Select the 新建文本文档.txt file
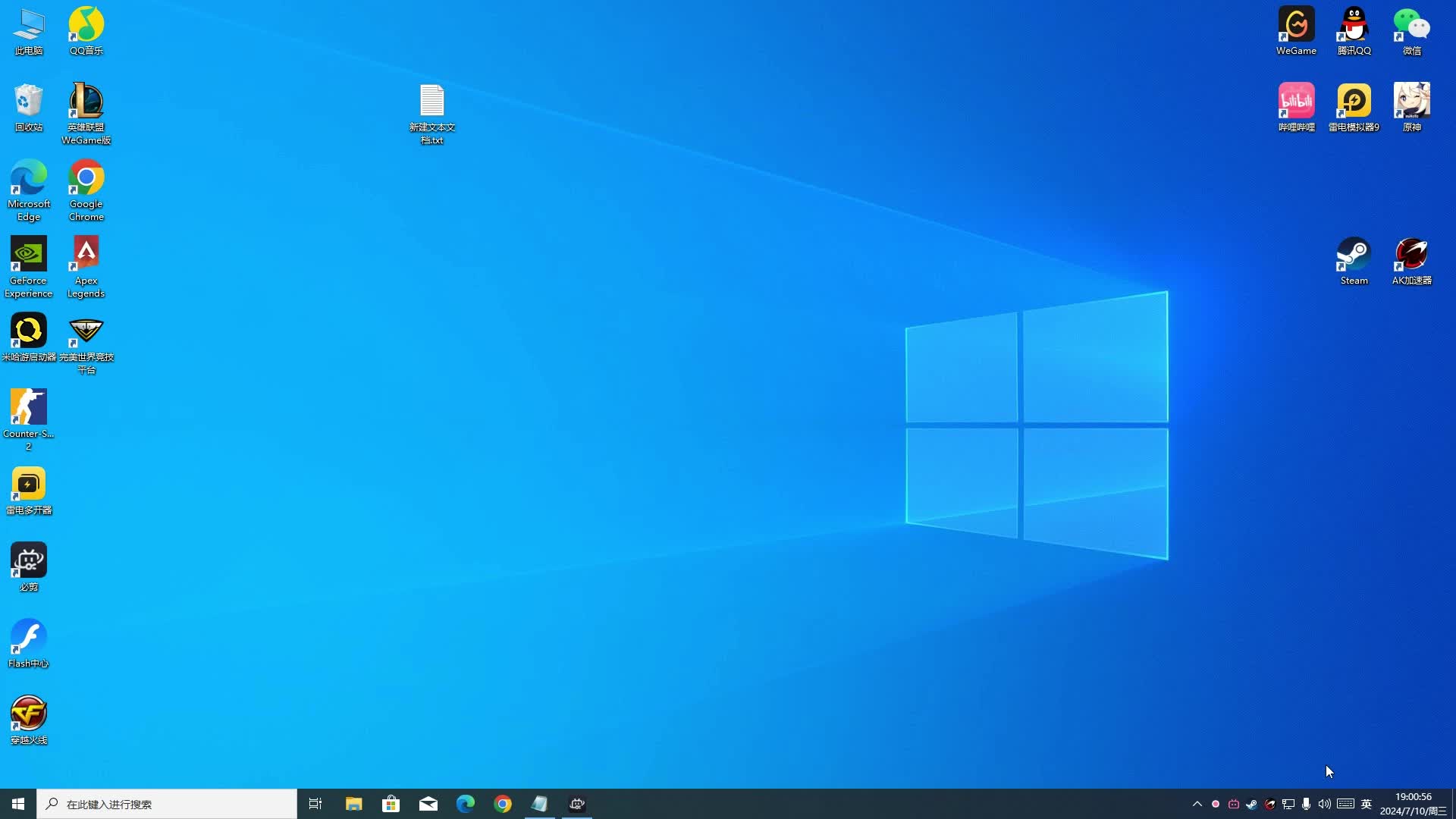Viewport: 1456px width, 819px height. pyautogui.click(x=432, y=114)
